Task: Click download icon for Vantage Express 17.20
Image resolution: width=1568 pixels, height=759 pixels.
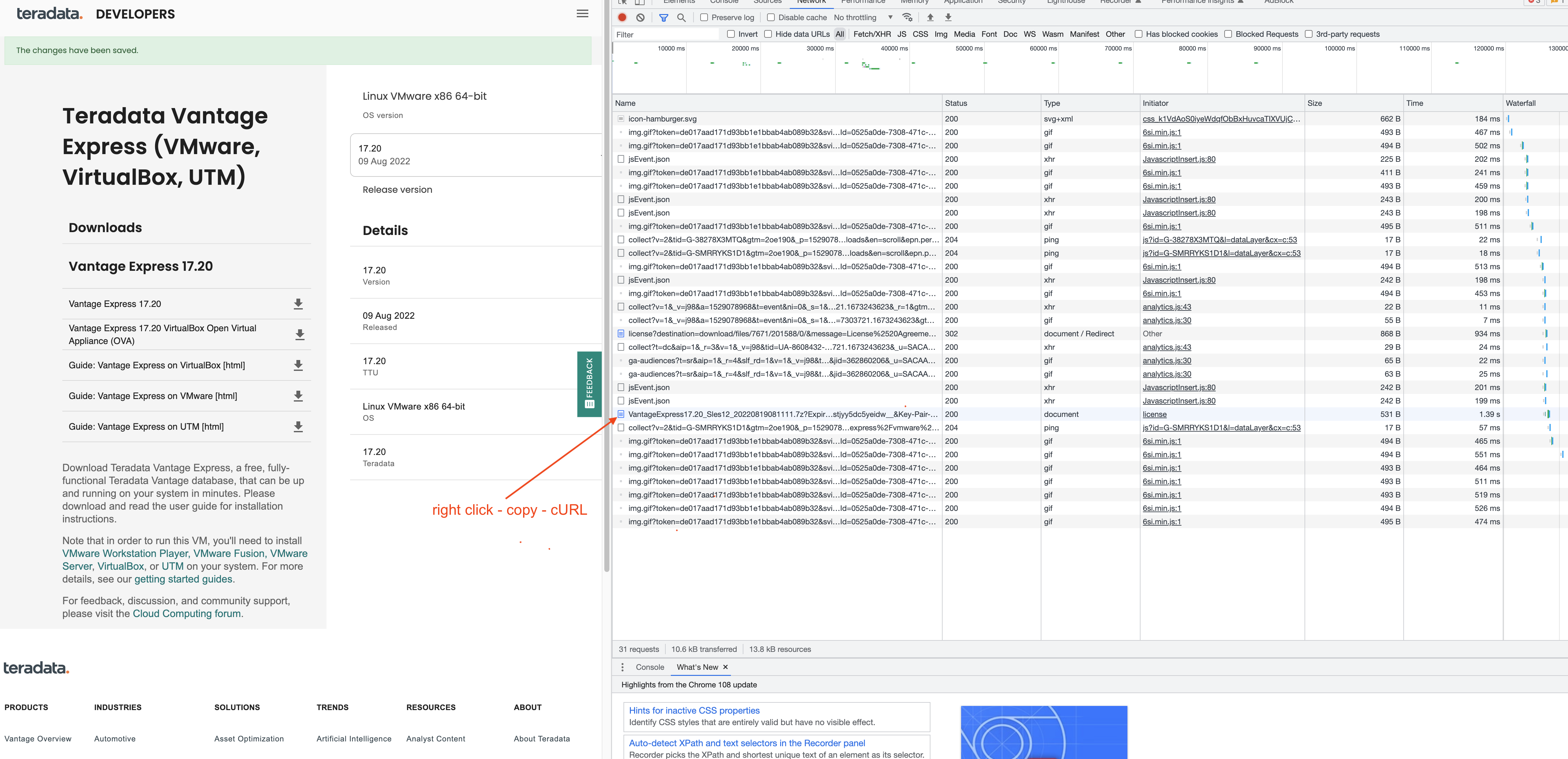Action: coord(298,304)
